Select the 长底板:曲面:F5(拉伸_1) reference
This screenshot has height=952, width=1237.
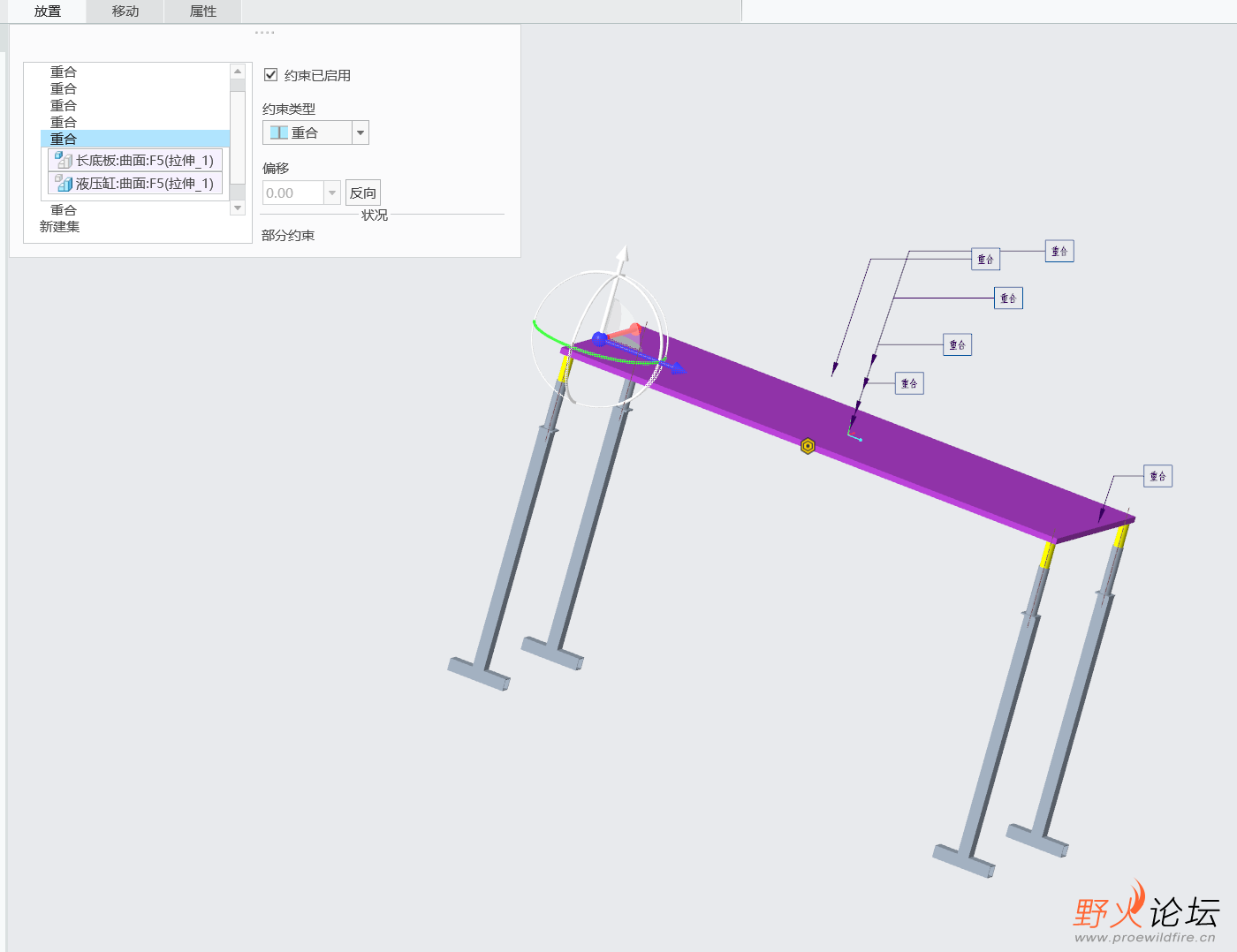(135, 160)
